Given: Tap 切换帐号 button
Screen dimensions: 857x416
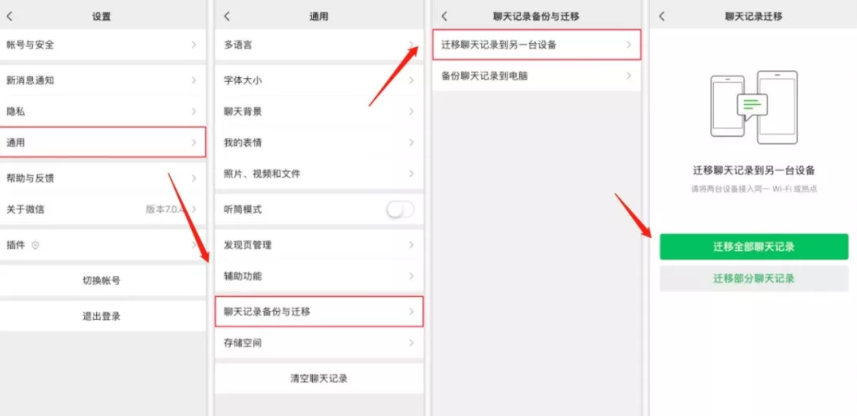Looking at the screenshot, I should click(x=103, y=281).
